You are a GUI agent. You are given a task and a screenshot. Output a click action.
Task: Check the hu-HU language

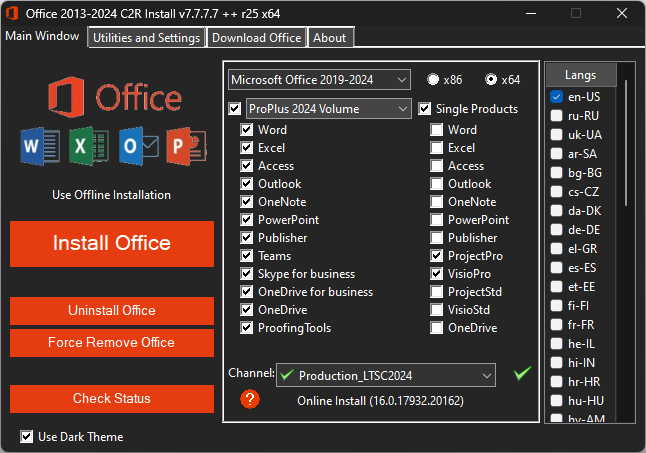pyautogui.click(x=557, y=401)
